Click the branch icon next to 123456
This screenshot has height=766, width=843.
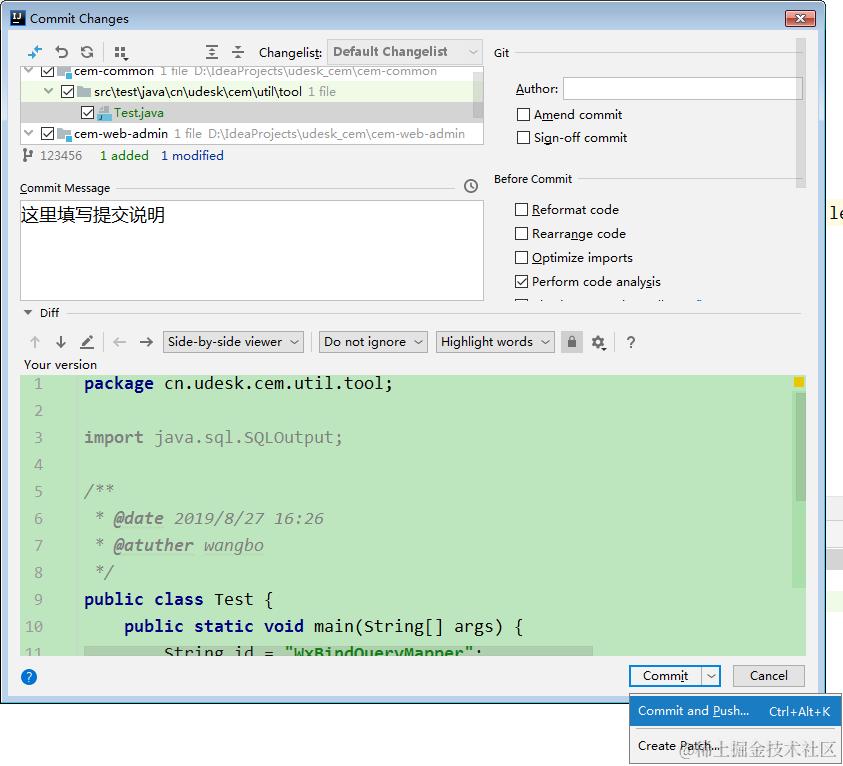(x=27, y=155)
